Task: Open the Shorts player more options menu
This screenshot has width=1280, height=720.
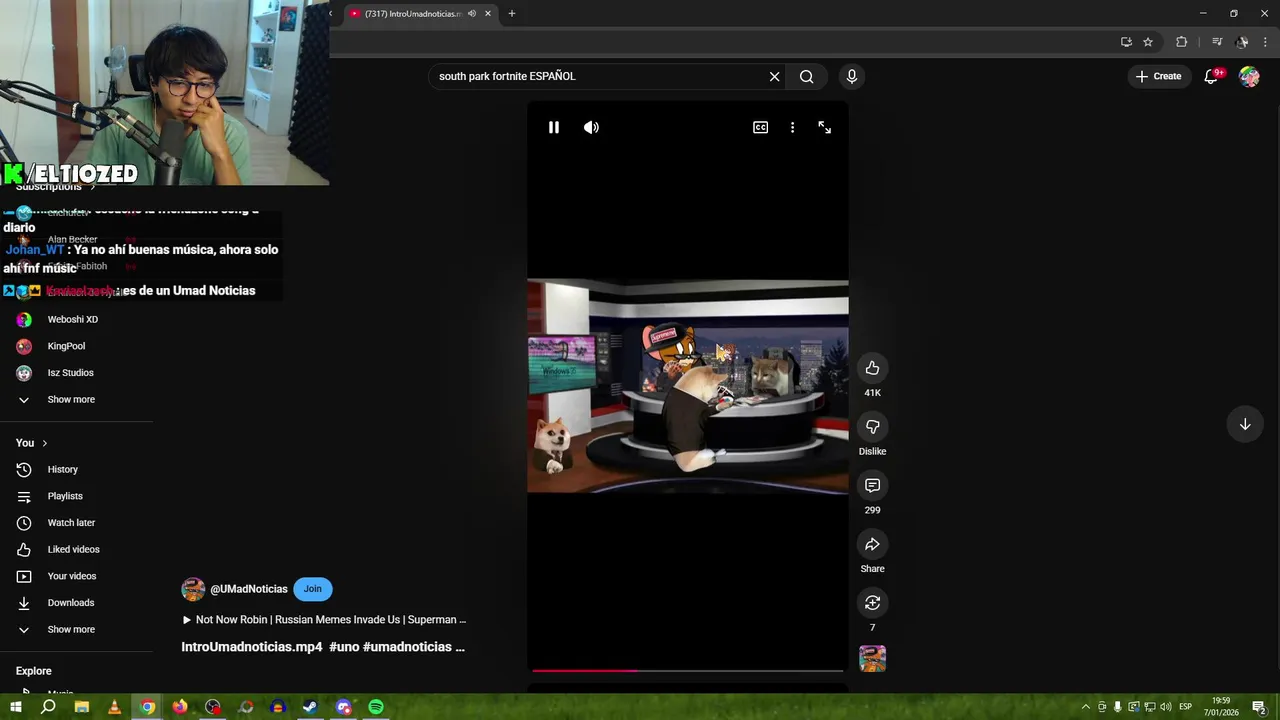Action: pyautogui.click(x=792, y=127)
